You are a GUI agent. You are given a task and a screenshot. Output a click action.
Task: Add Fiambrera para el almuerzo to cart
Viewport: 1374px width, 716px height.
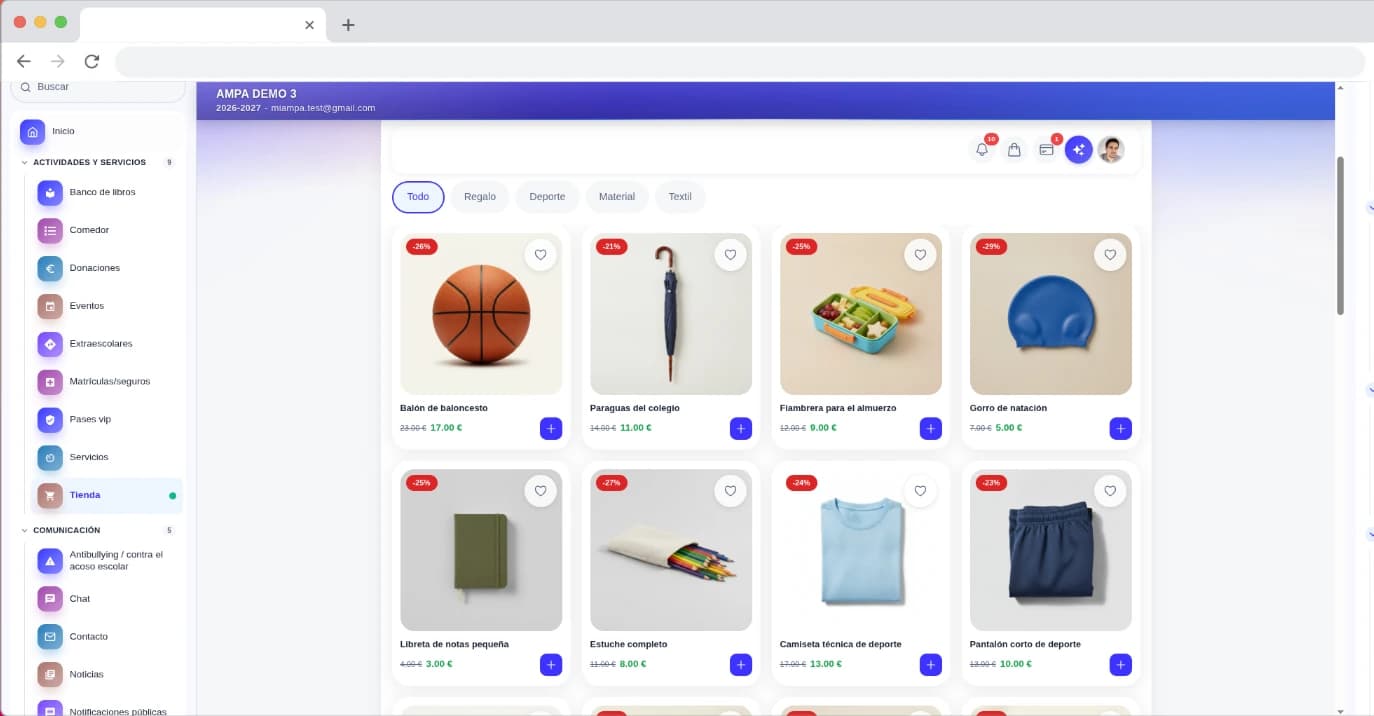[931, 428]
